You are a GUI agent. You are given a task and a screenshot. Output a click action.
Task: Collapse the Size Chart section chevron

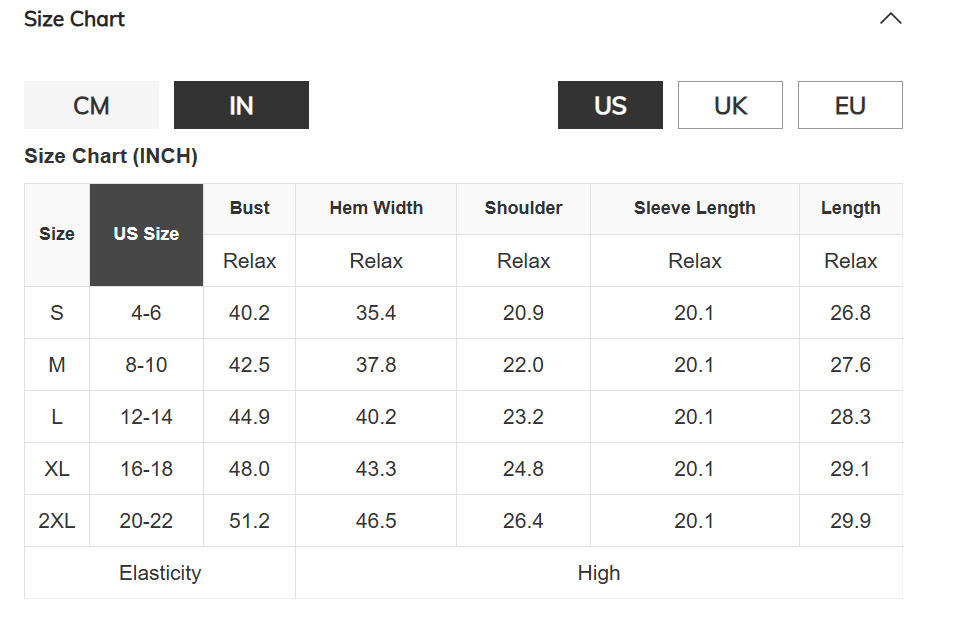point(890,19)
